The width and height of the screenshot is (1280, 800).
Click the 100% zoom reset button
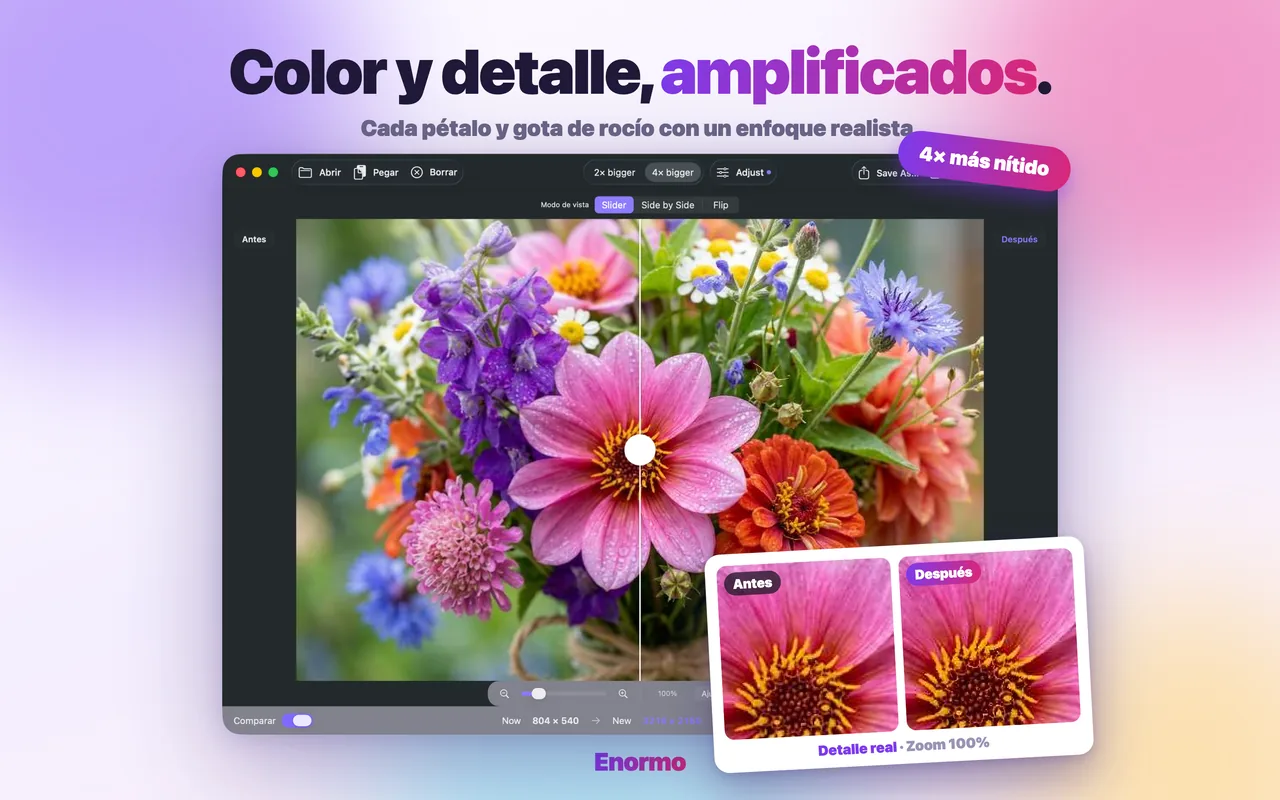666,693
